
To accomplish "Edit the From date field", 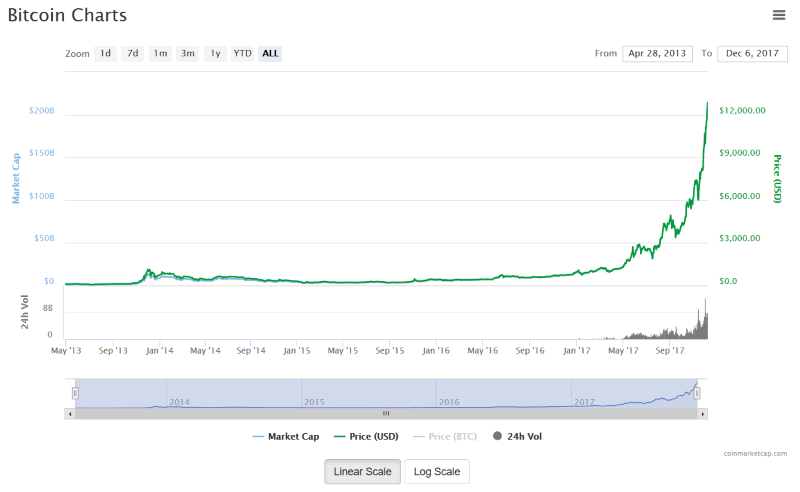I will click(x=657, y=53).
